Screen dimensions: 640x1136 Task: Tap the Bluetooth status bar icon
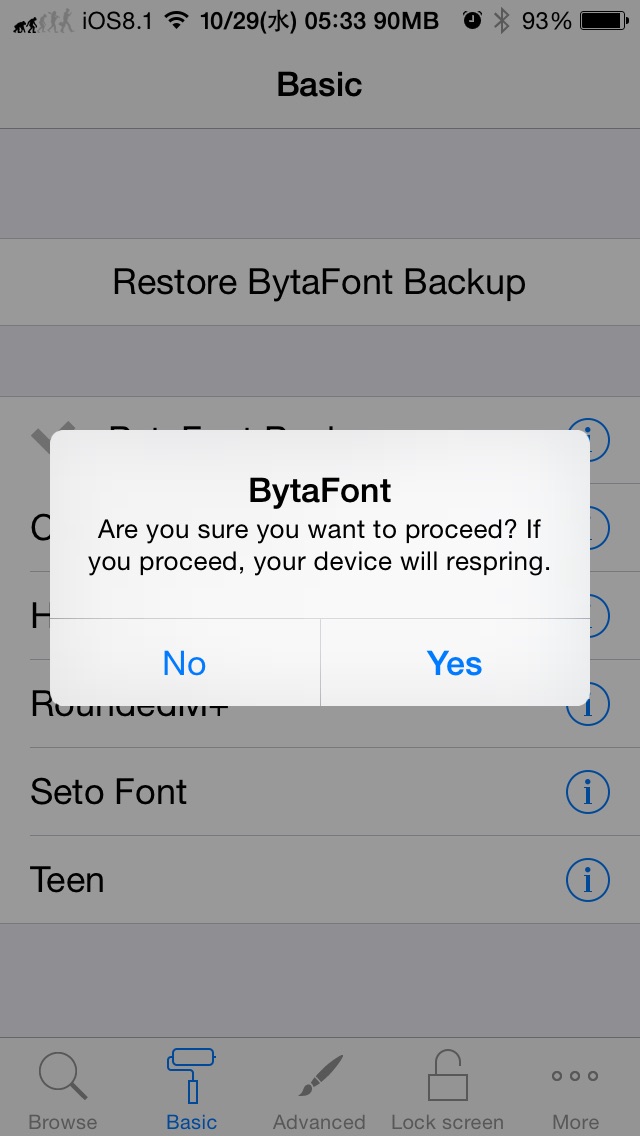click(x=502, y=20)
